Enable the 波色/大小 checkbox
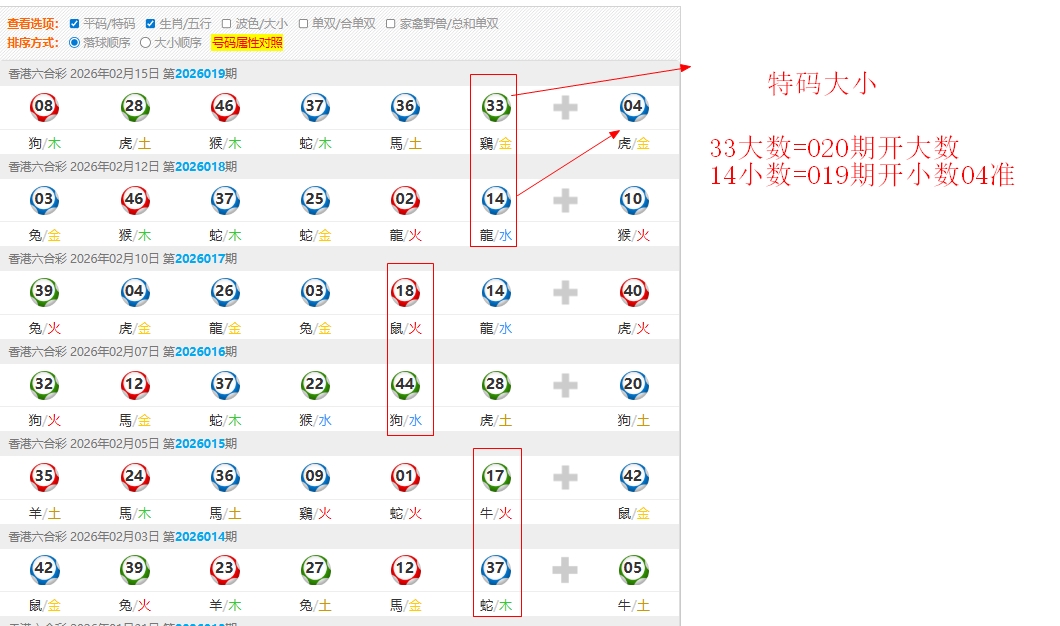The image size is (1060, 626). [x=227, y=23]
